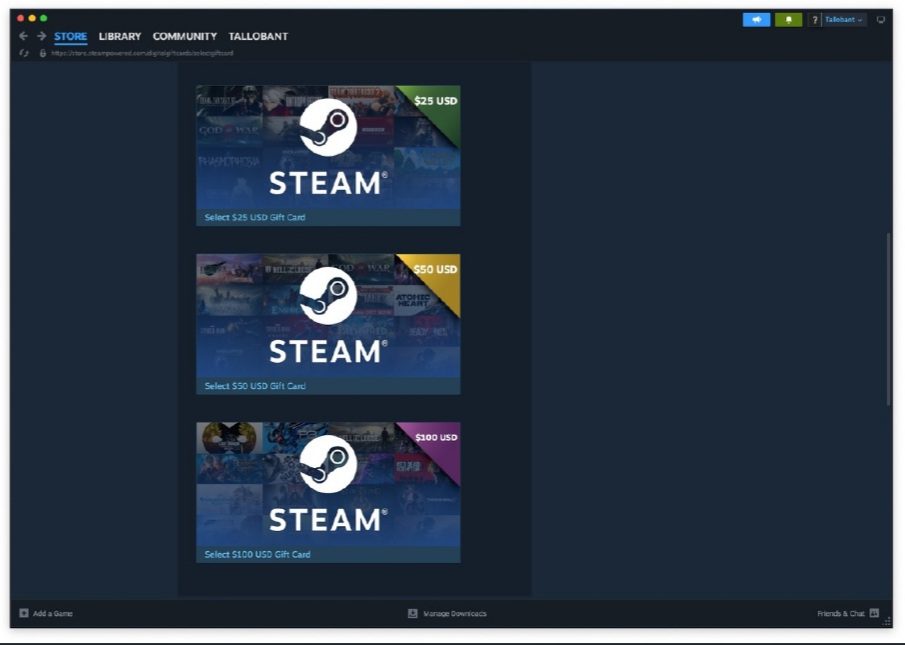Open announcements via the megaphone icon
This screenshot has height=645, width=905.
tap(756, 19)
